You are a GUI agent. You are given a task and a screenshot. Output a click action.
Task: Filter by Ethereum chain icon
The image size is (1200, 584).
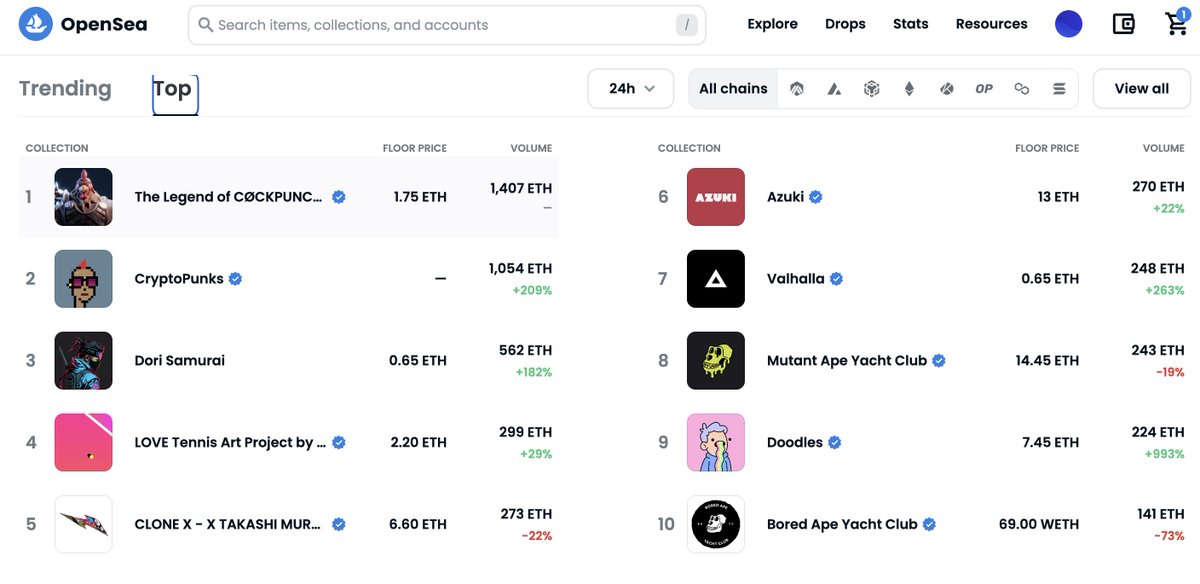pyautogui.click(x=909, y=89)
